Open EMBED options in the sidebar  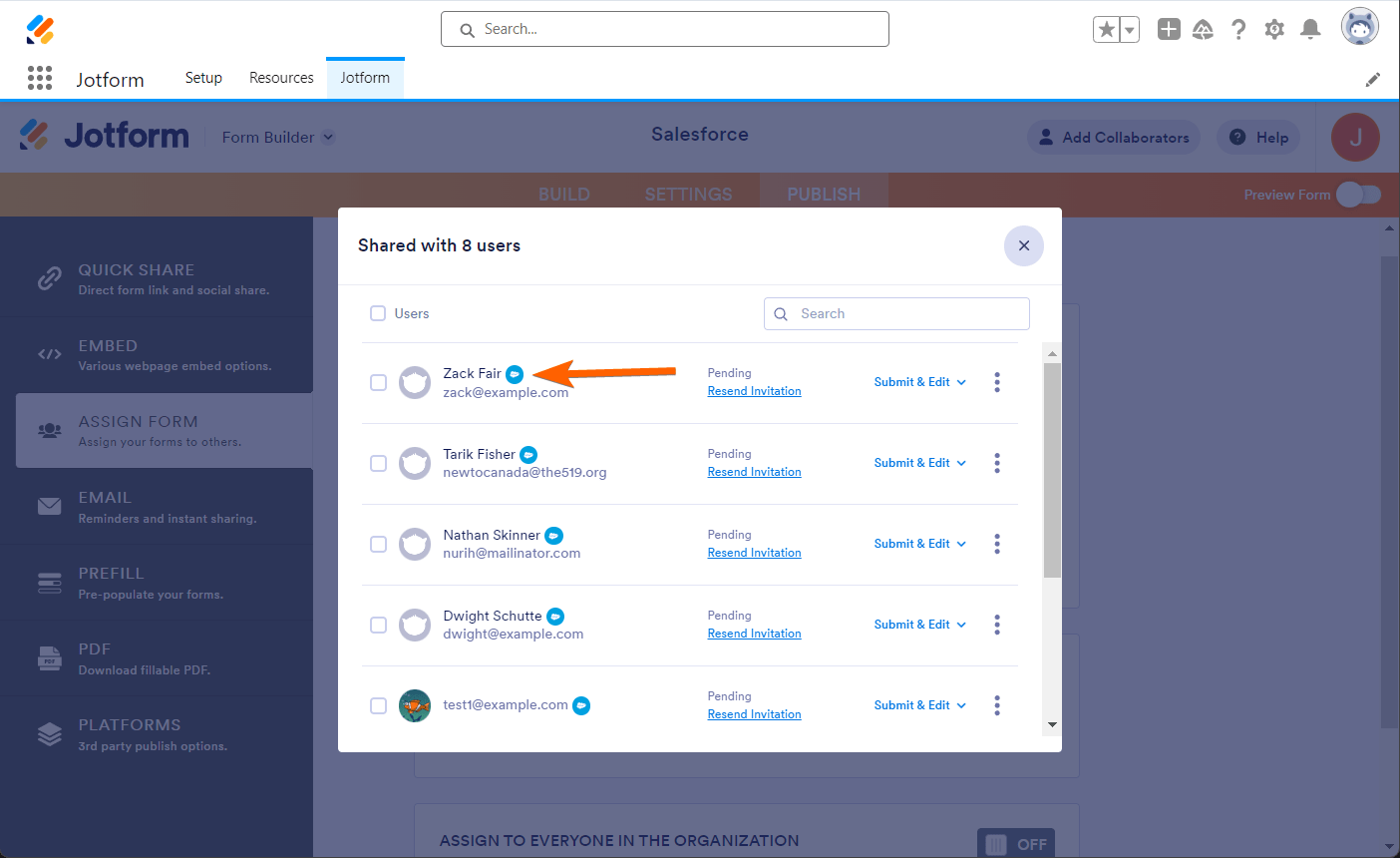(157, 355)
